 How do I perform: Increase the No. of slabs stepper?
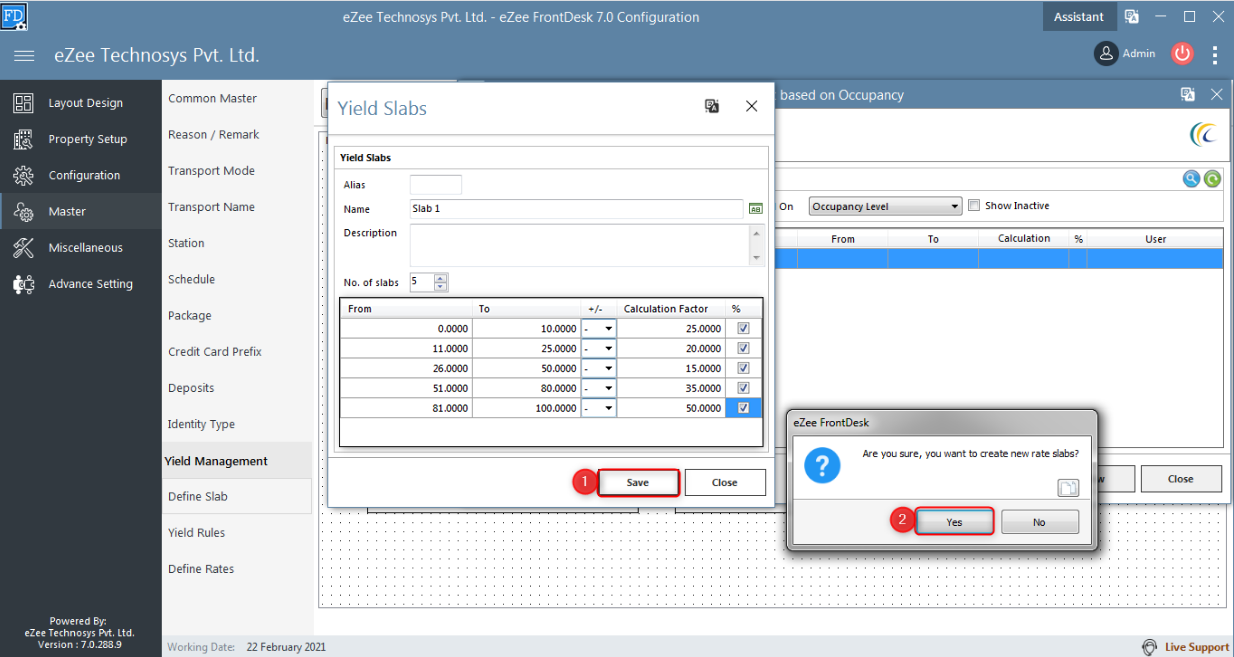[442, 278]
